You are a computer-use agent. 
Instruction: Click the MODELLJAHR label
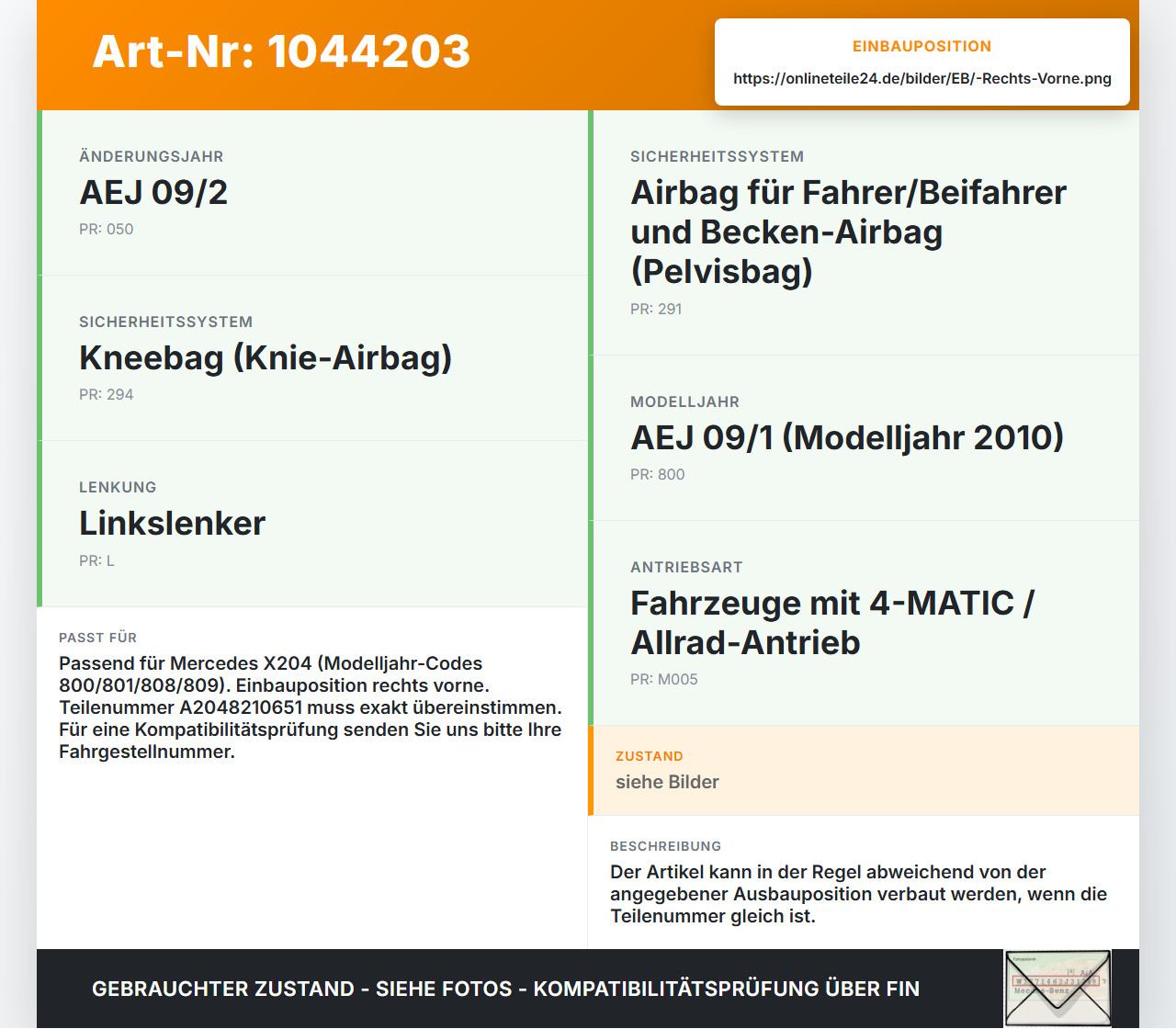click(684, 401)
